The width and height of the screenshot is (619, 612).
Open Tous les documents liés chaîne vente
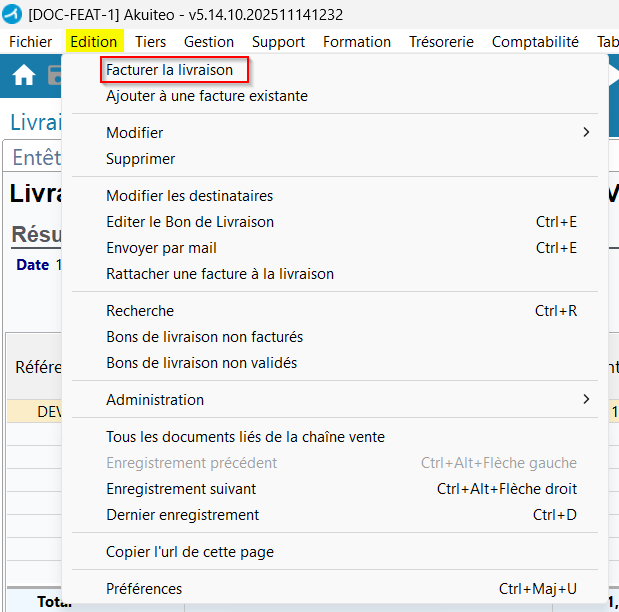pos(245,437)
